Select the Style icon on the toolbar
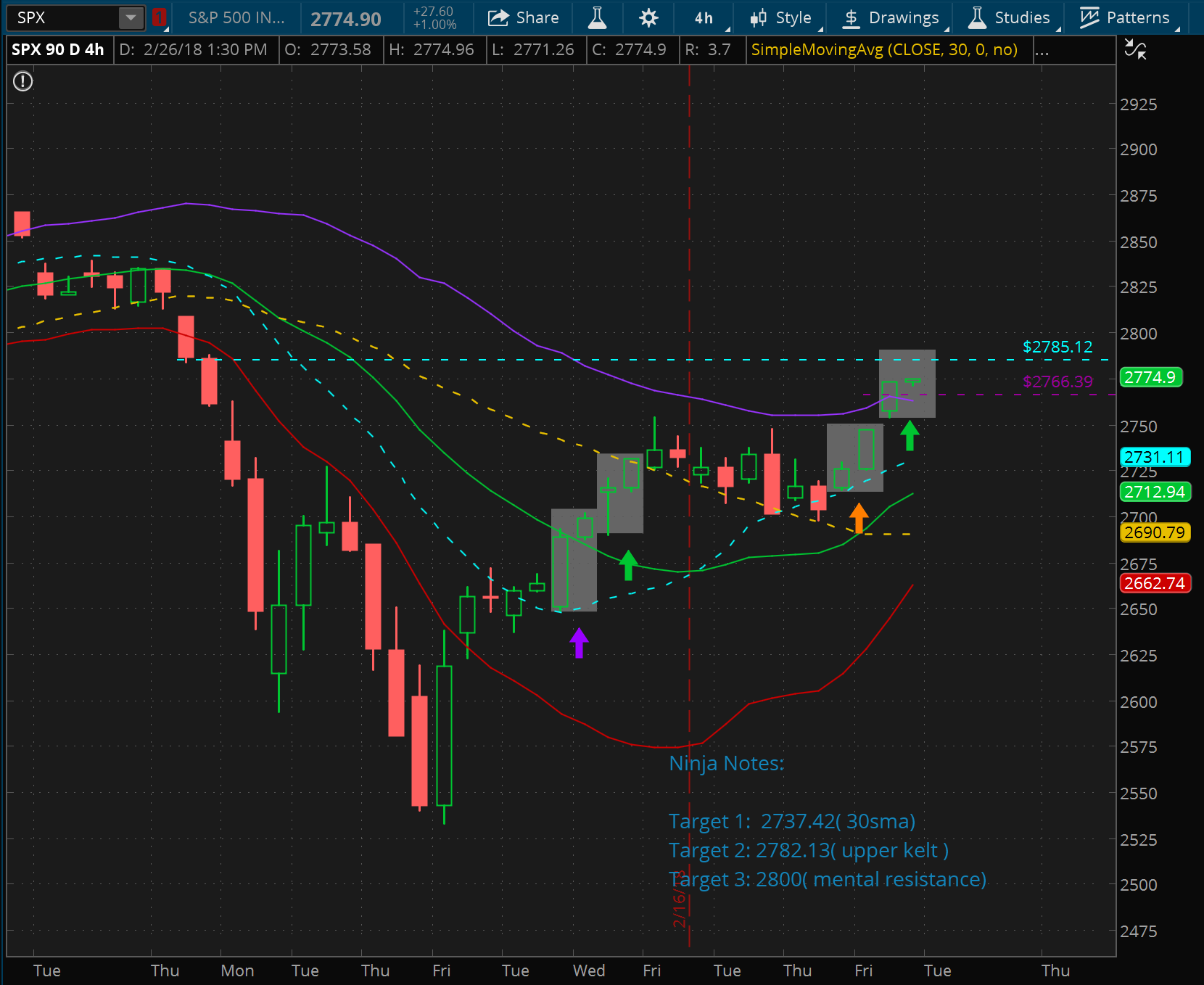Screen dimensions: 1204x985 [759, 17]
